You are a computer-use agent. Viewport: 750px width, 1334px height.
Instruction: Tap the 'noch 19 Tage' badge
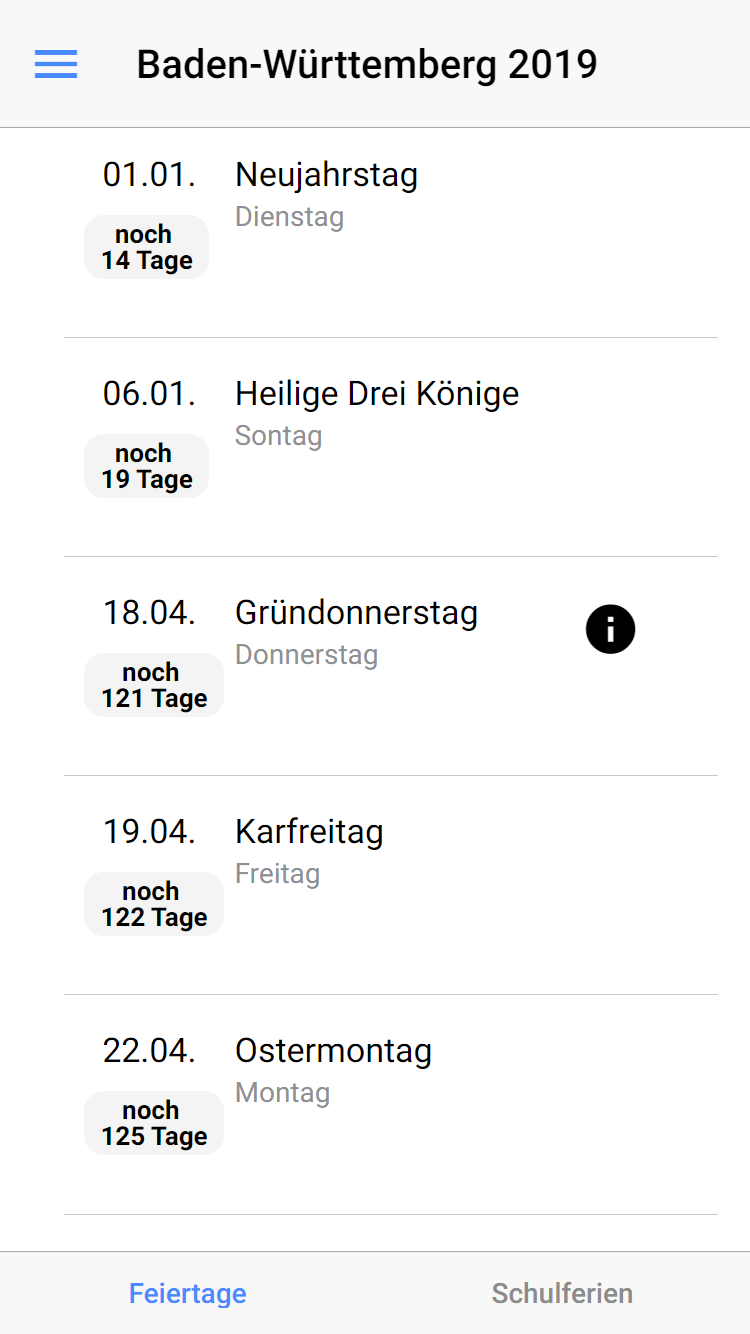tap(146, 466)
